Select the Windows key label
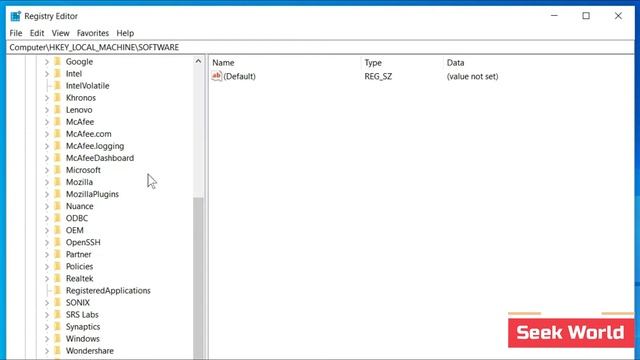Viewport: 640px width, 360px height. pyautogui.click(x=82, y=339)
